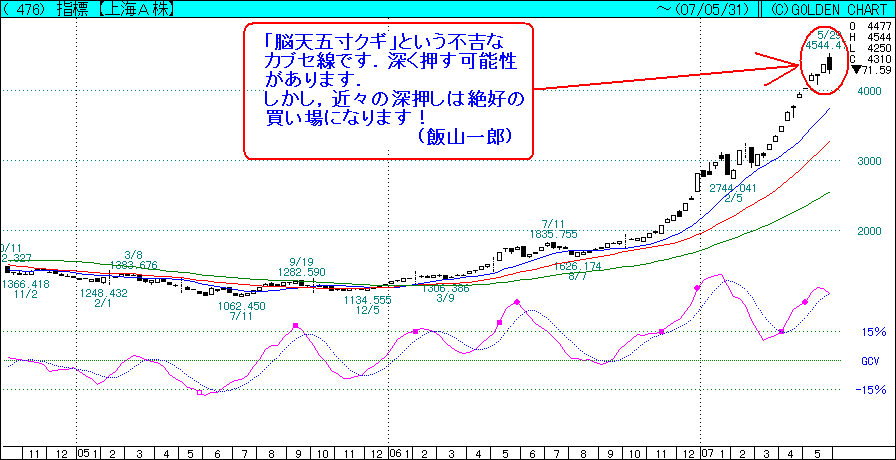Click the 1062.450 low label dated 7/11
Image resolution: width=896 pixels, height=460 pixels.
tap(240, 306)
